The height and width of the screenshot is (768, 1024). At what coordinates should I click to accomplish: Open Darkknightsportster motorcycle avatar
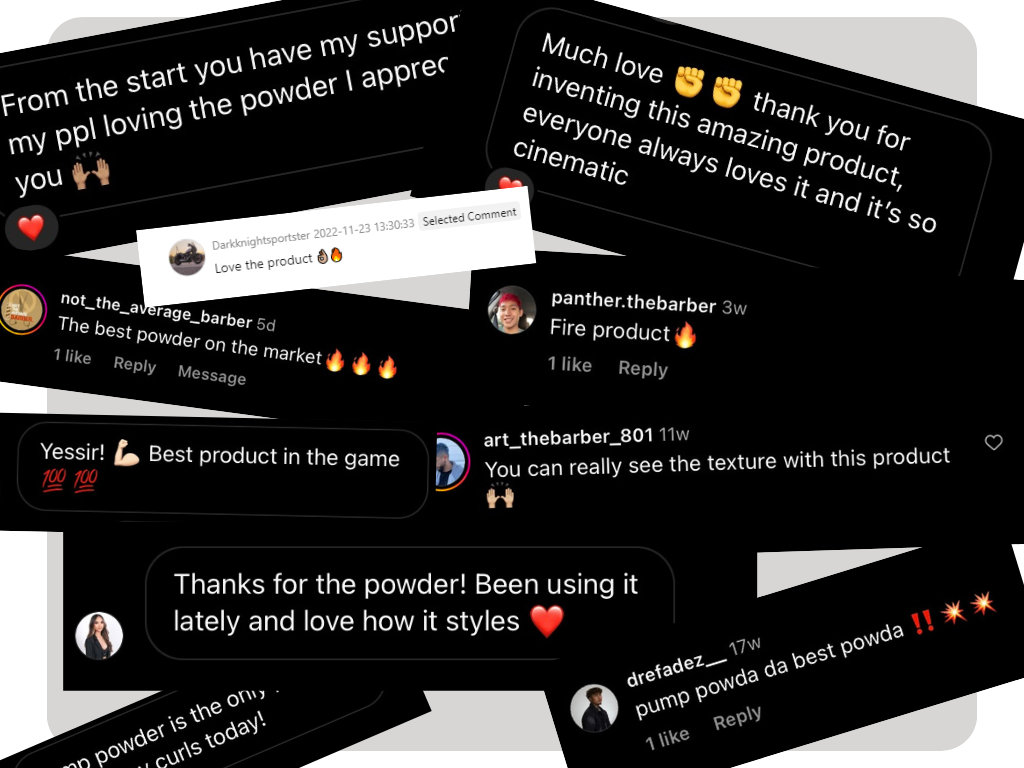(x=187, y=257)
